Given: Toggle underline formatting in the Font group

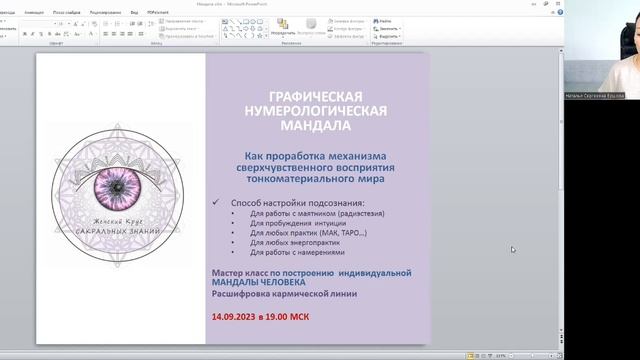Looking at the screenshot, I should click(41, 34).
